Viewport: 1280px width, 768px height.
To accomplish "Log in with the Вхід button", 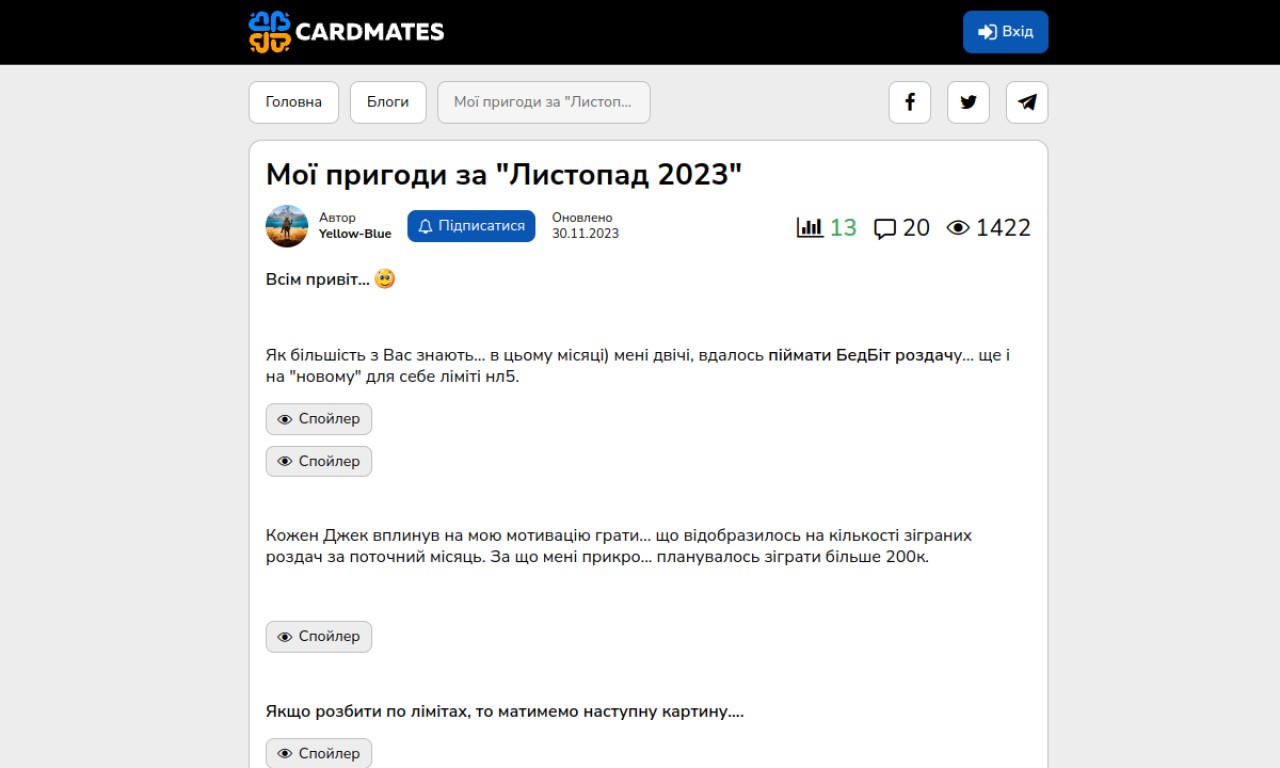I will click(1006, 32).
